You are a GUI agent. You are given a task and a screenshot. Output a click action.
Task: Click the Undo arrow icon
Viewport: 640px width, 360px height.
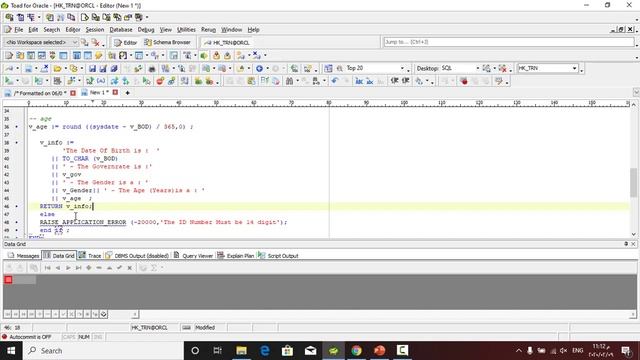tap(335, 81)
